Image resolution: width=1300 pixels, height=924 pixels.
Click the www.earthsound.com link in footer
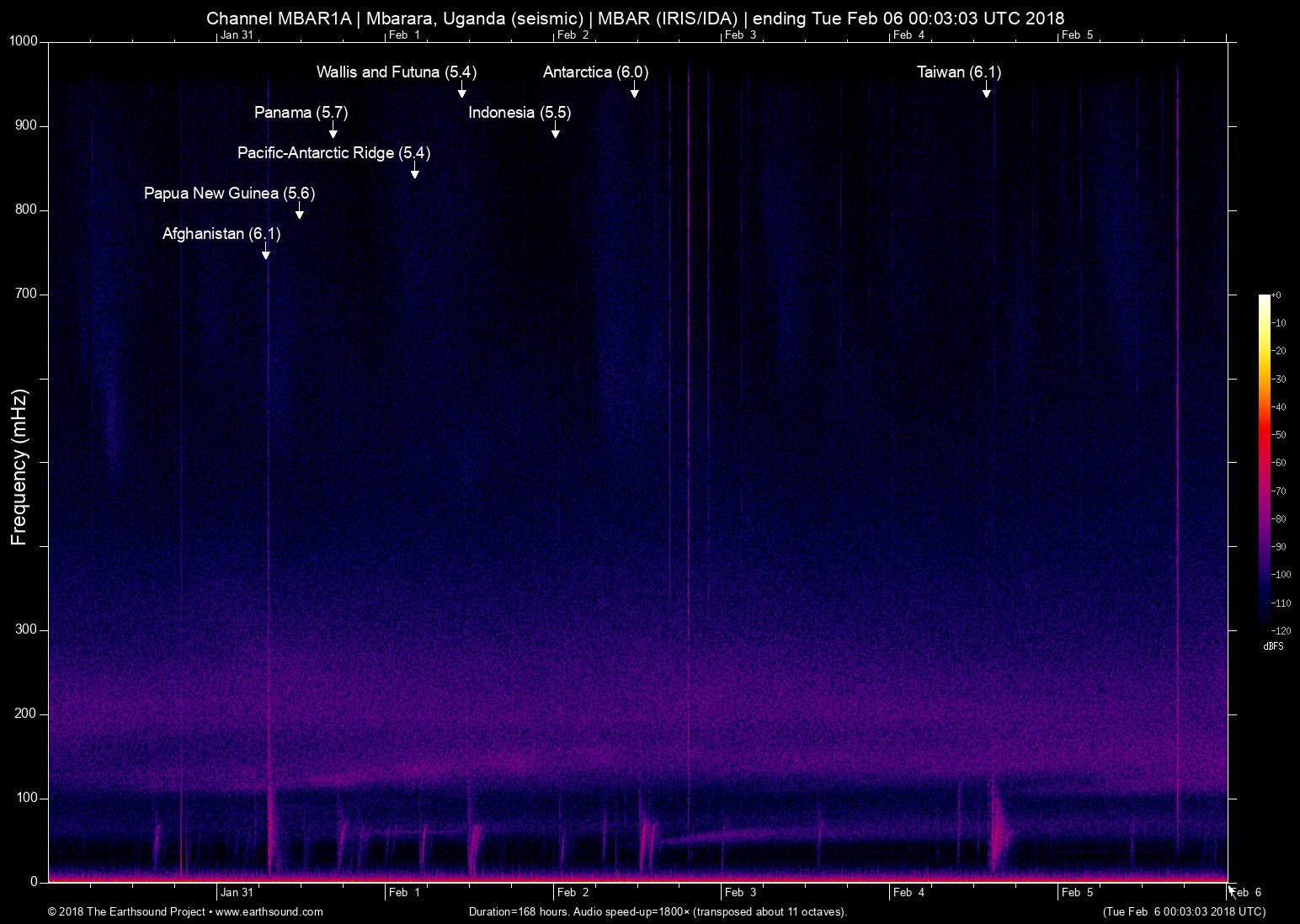pyautogui.click(x=269, y=911)
